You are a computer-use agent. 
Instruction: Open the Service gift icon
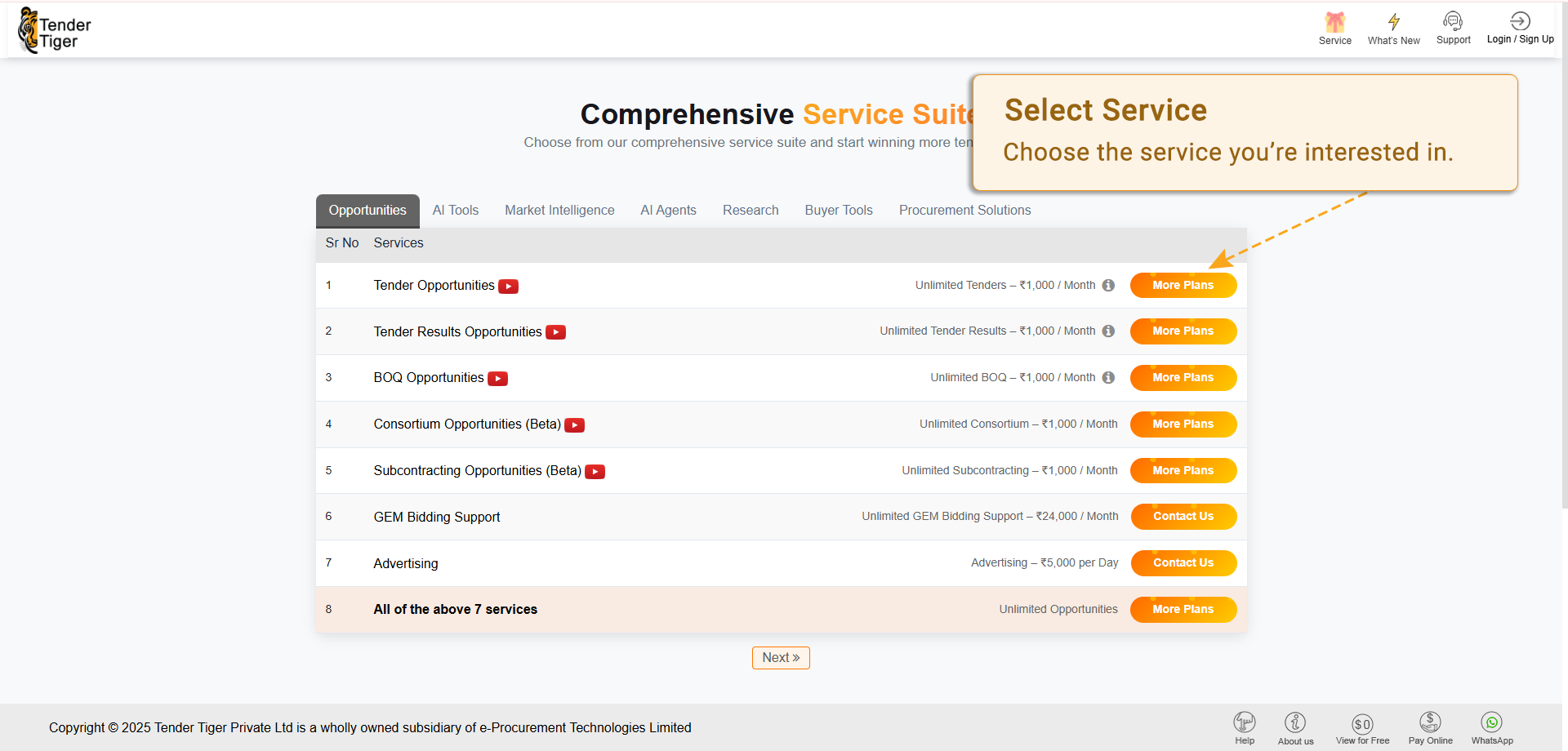point(1334,22)
